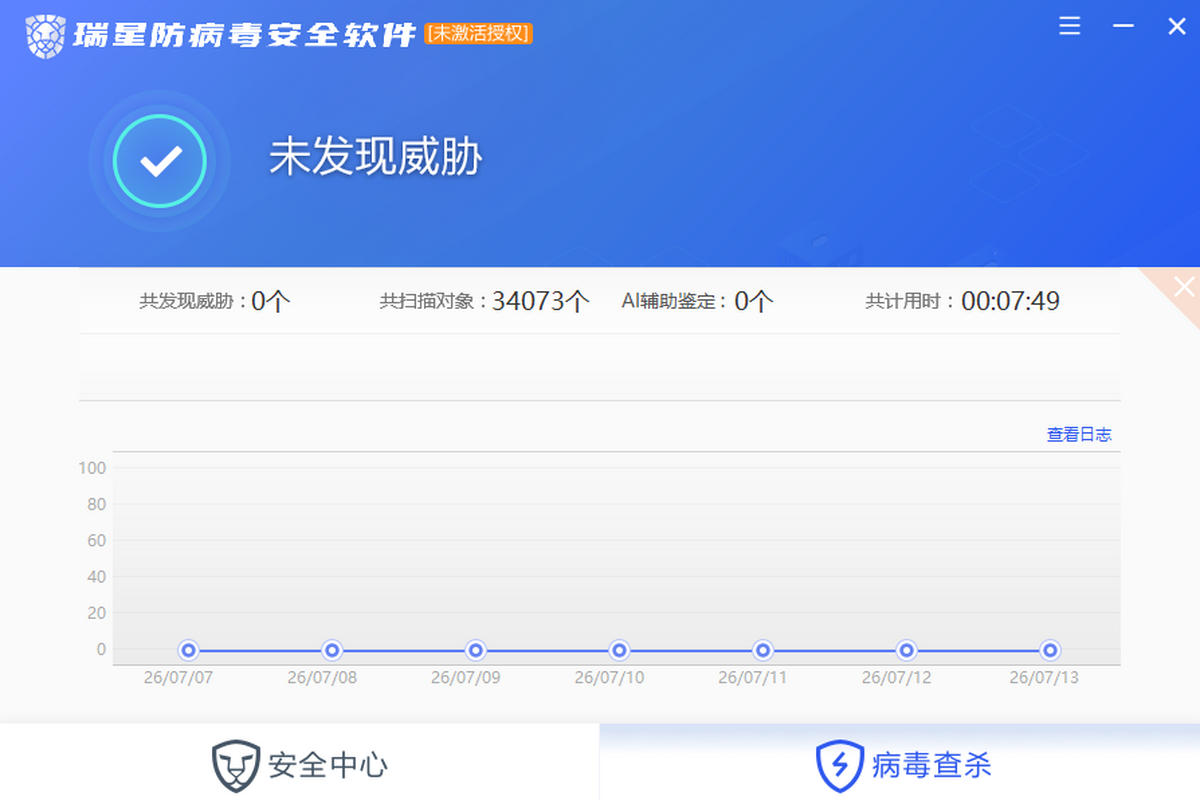Minimize the Rising antivirus window

(1123, 27)
